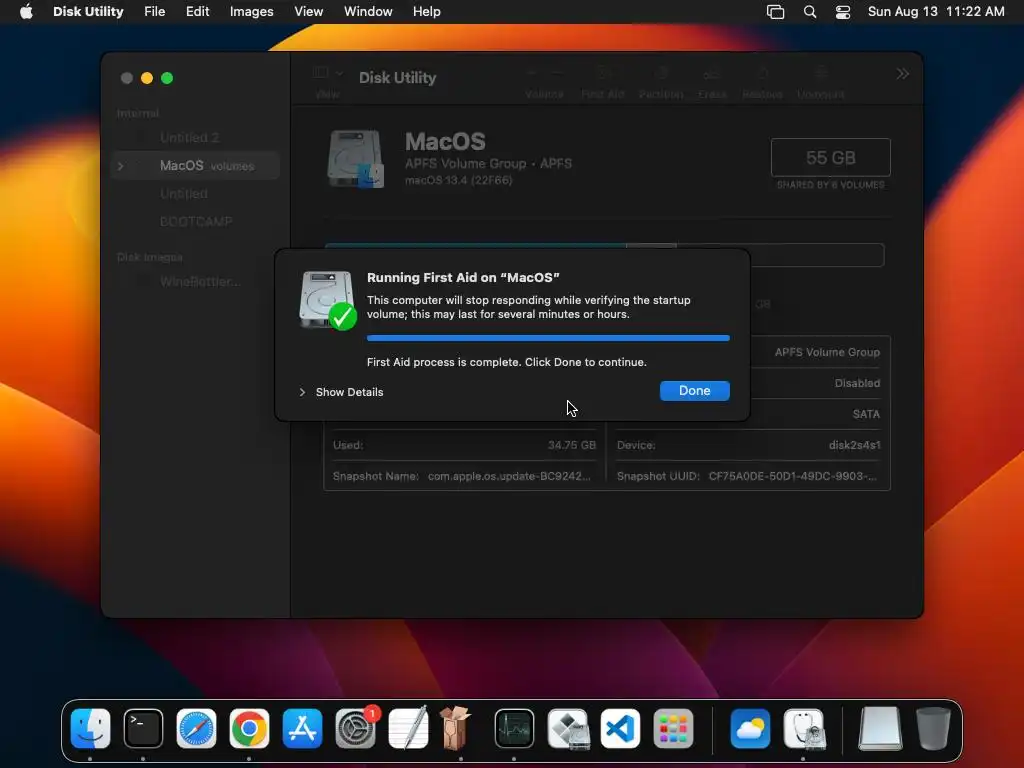Open Boot Camp Assistant from the Dock
1024x768 pixels.
(x=568, y=728)
